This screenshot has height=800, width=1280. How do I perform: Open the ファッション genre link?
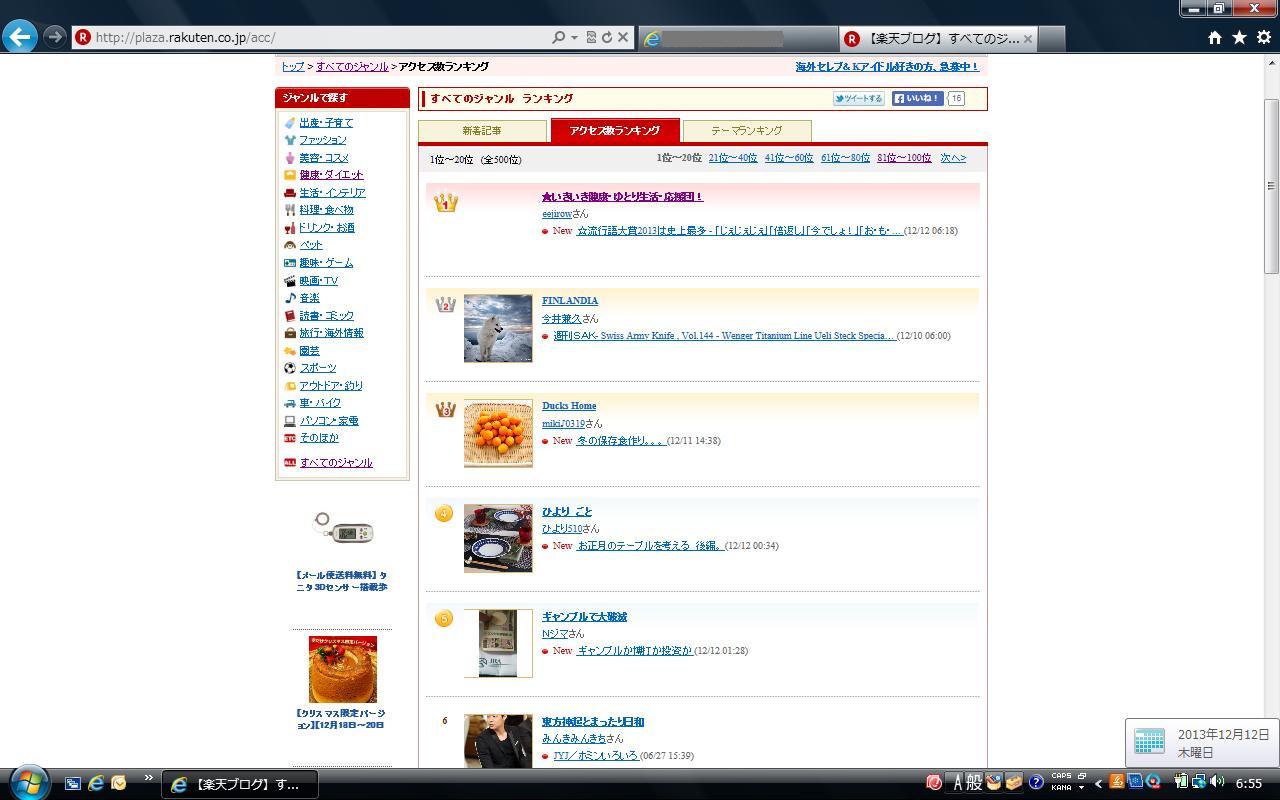(x=322, y=140)
